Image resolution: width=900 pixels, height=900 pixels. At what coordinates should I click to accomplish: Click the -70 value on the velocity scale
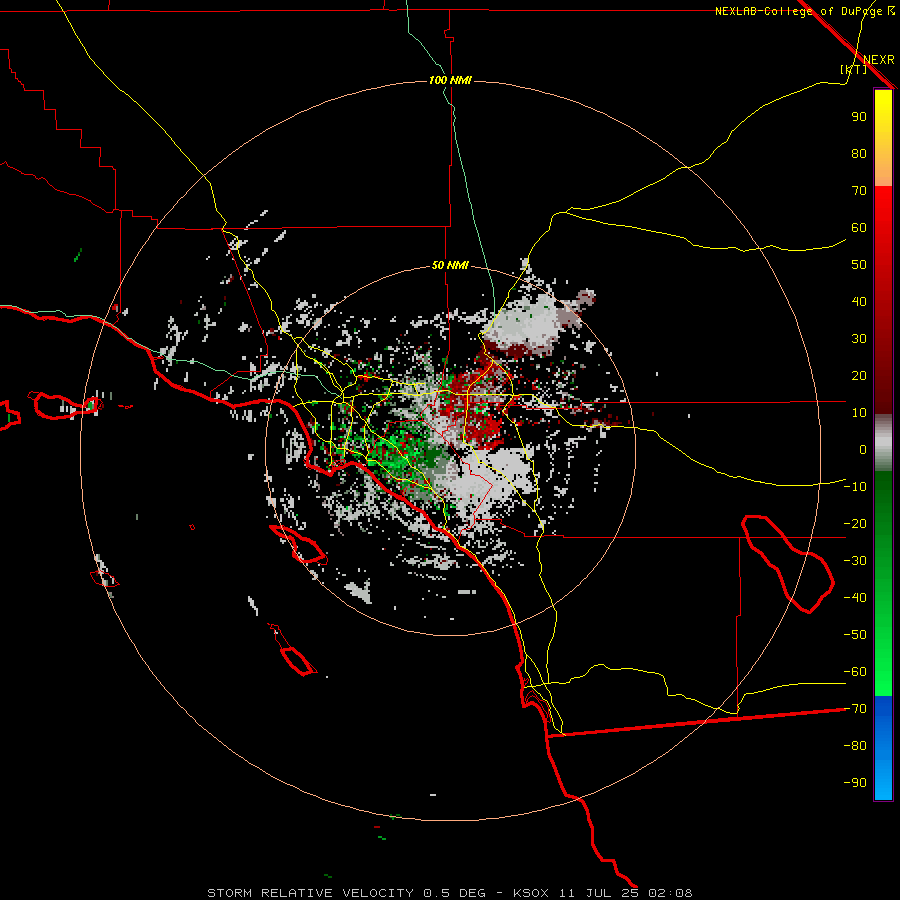coord(855,709)
